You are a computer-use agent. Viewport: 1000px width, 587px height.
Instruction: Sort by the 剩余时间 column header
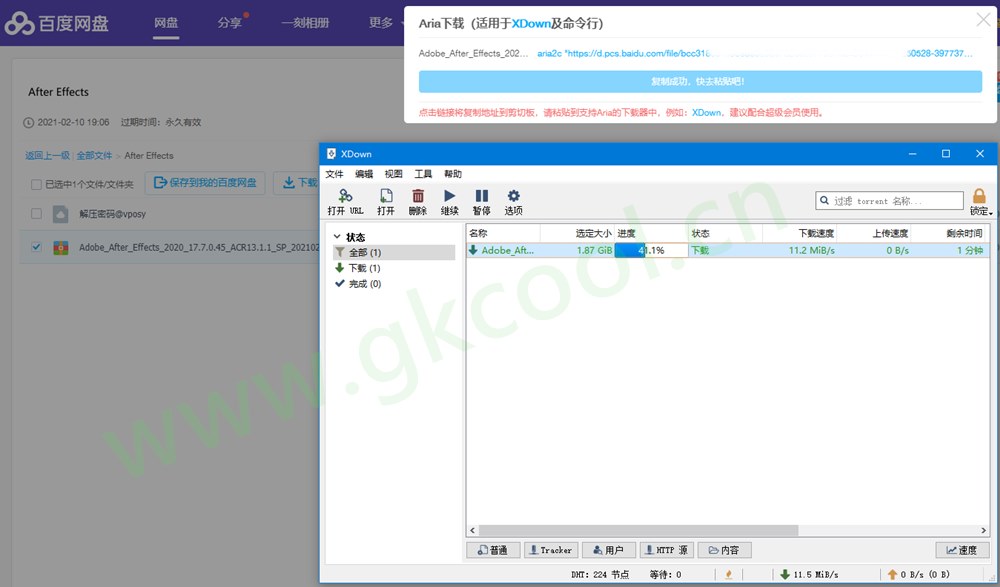point(948,233)
